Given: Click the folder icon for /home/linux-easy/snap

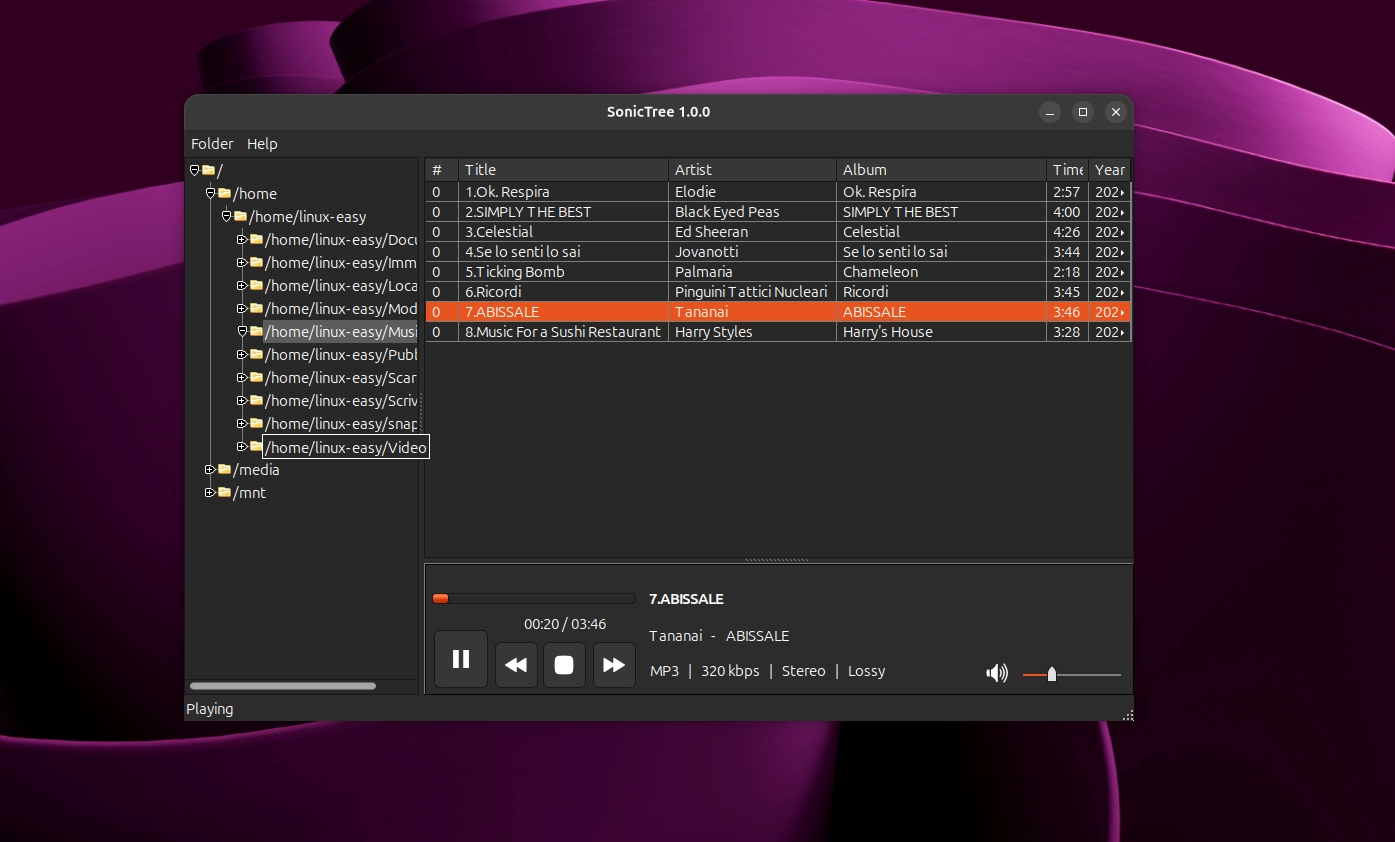Looking at the screenshot, I should tap(256, 423).
